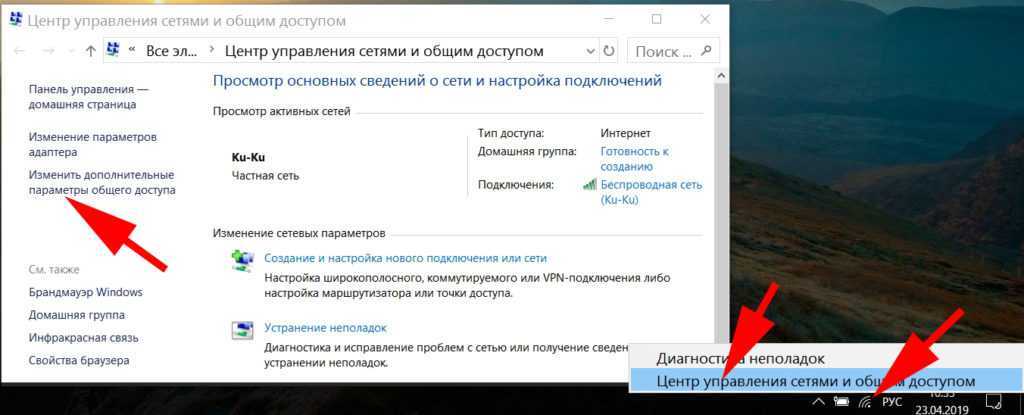Open «Изменение параметров адаптера» link
Viewport: 1024px width, 415px height.
click(x=92, y=144)
